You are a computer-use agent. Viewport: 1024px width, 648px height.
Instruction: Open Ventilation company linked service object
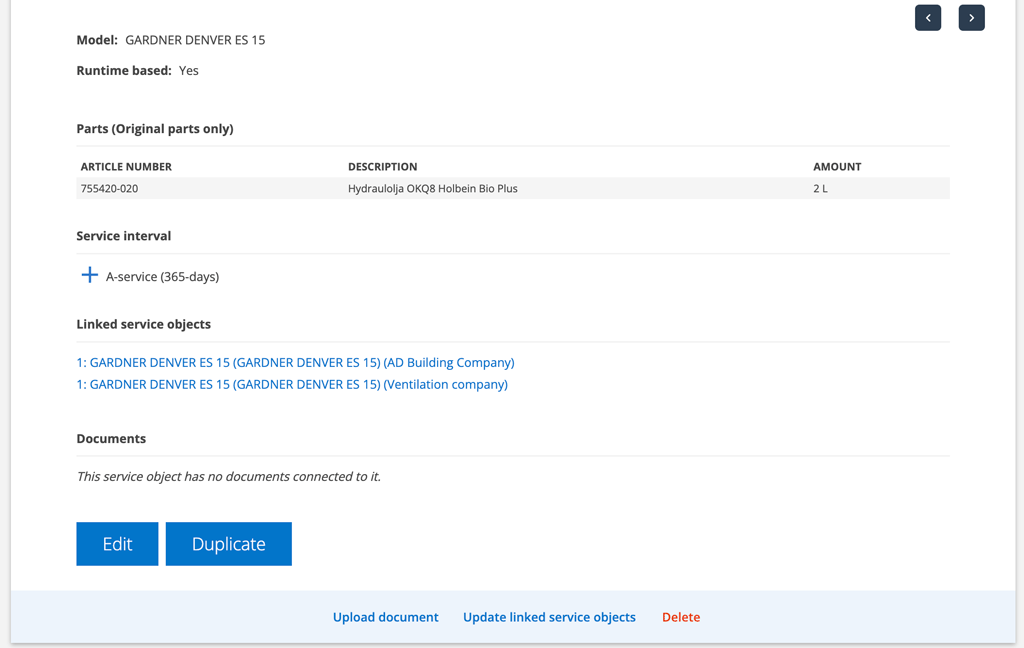coord(292,385)
